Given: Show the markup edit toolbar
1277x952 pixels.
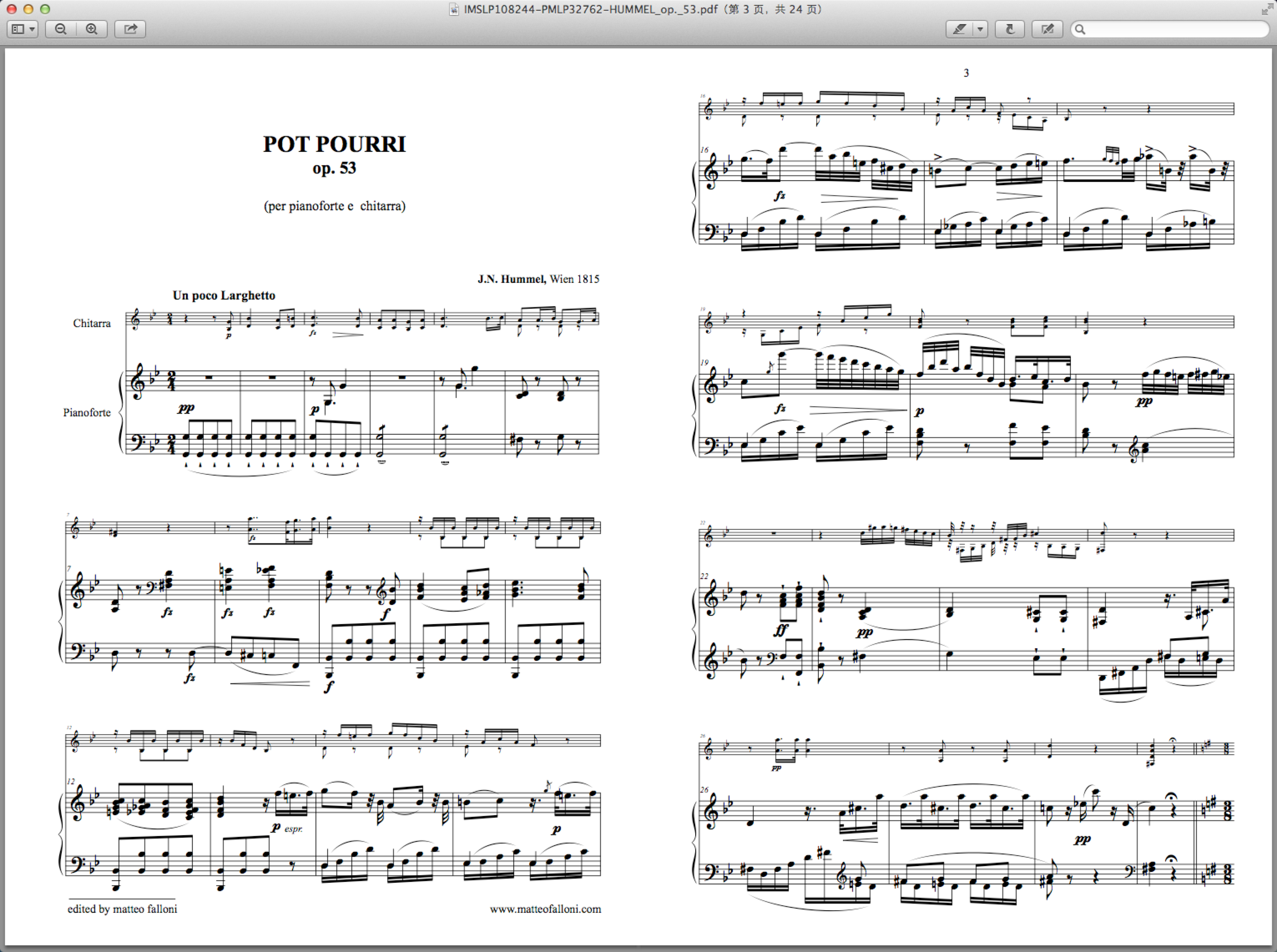Looking at the screenshot, I should pos(1047,29).
